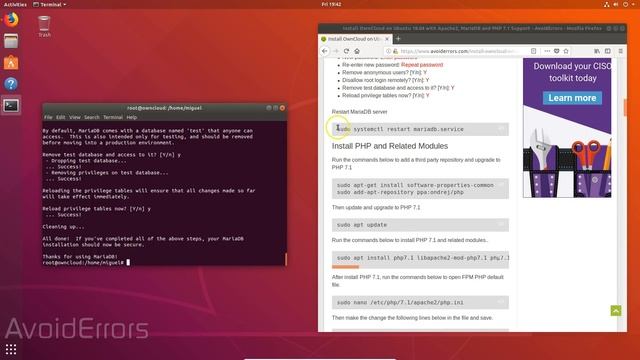Show applications grid at dock bottom
The width and height of the screenshot is (640, 360).
pyautogui.click(x=11, y=349)
